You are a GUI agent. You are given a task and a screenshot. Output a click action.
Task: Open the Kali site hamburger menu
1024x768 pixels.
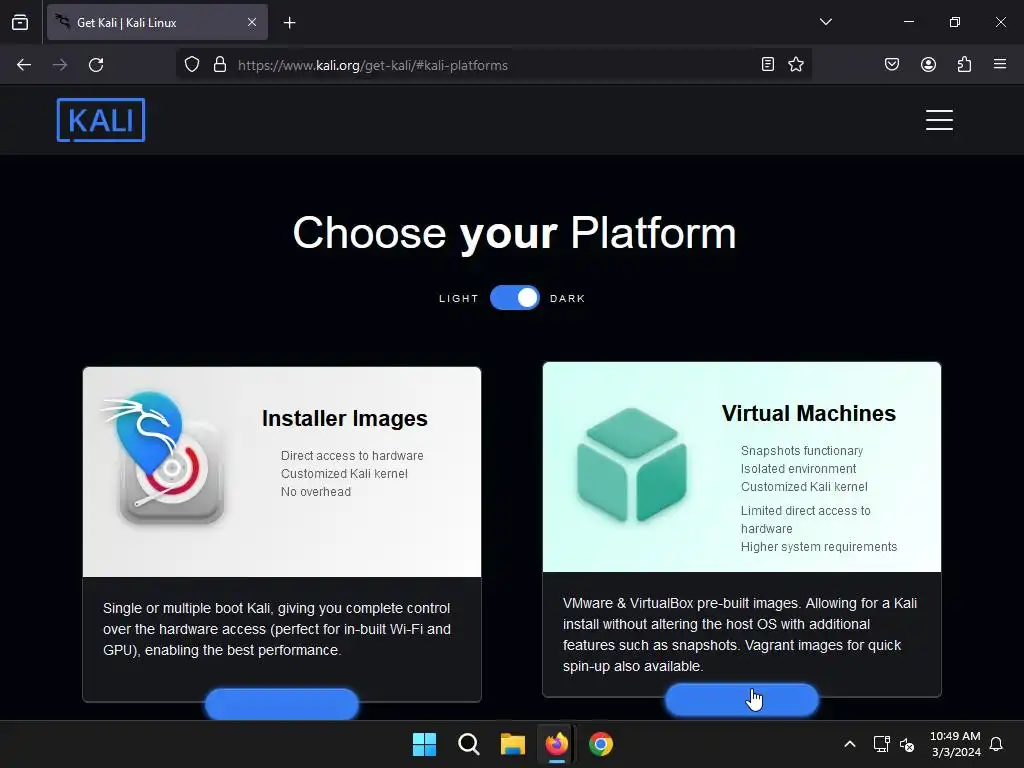[939, 120]
